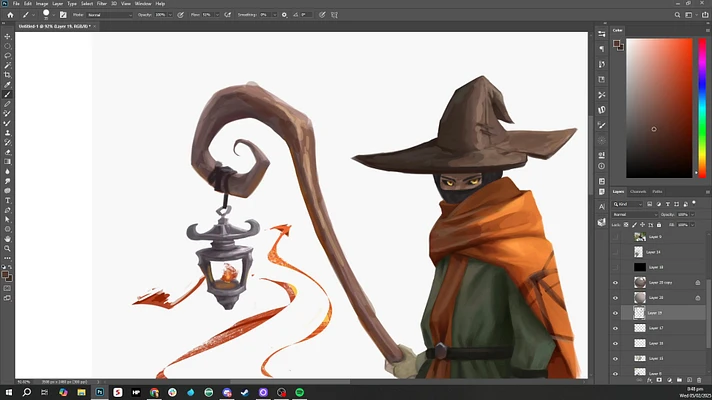Select the Clone Stamp tool
The height and width of the screenshot is (400, 712).
(x=7, y=133)
